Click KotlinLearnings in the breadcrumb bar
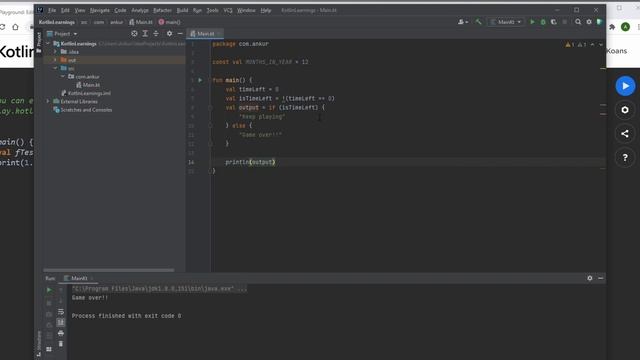The width and height of the screenshot is (640, 360). coord(57,22)
